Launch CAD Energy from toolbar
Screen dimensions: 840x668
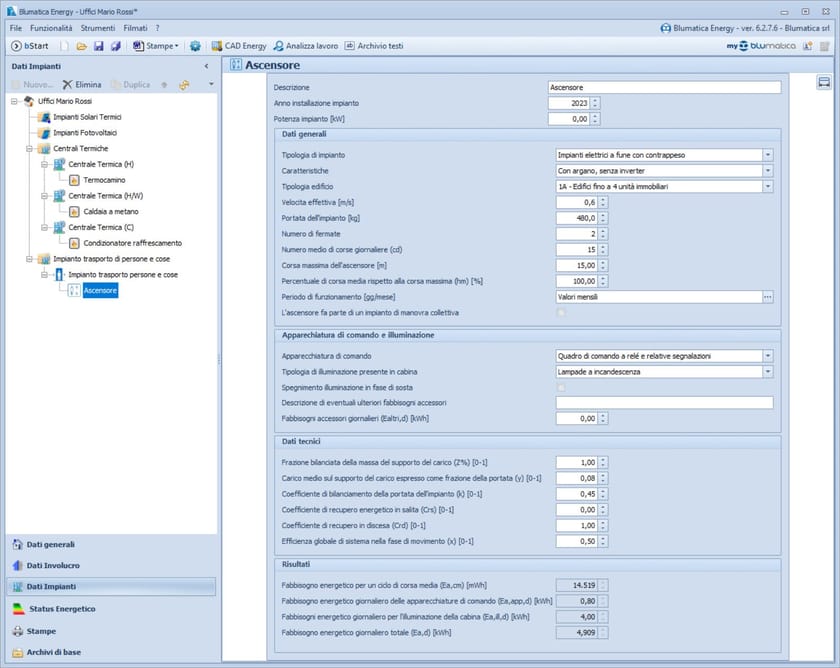(x=238, y=46)
